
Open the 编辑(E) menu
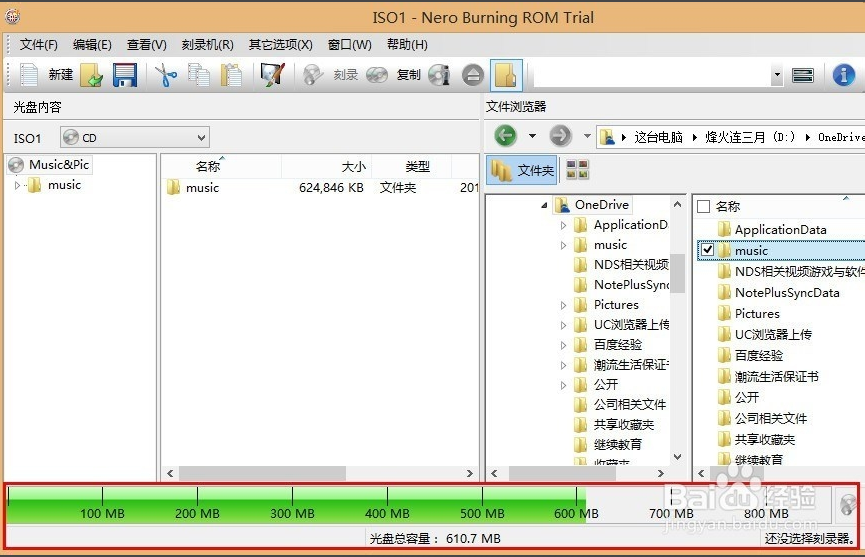tap(92, 45)
